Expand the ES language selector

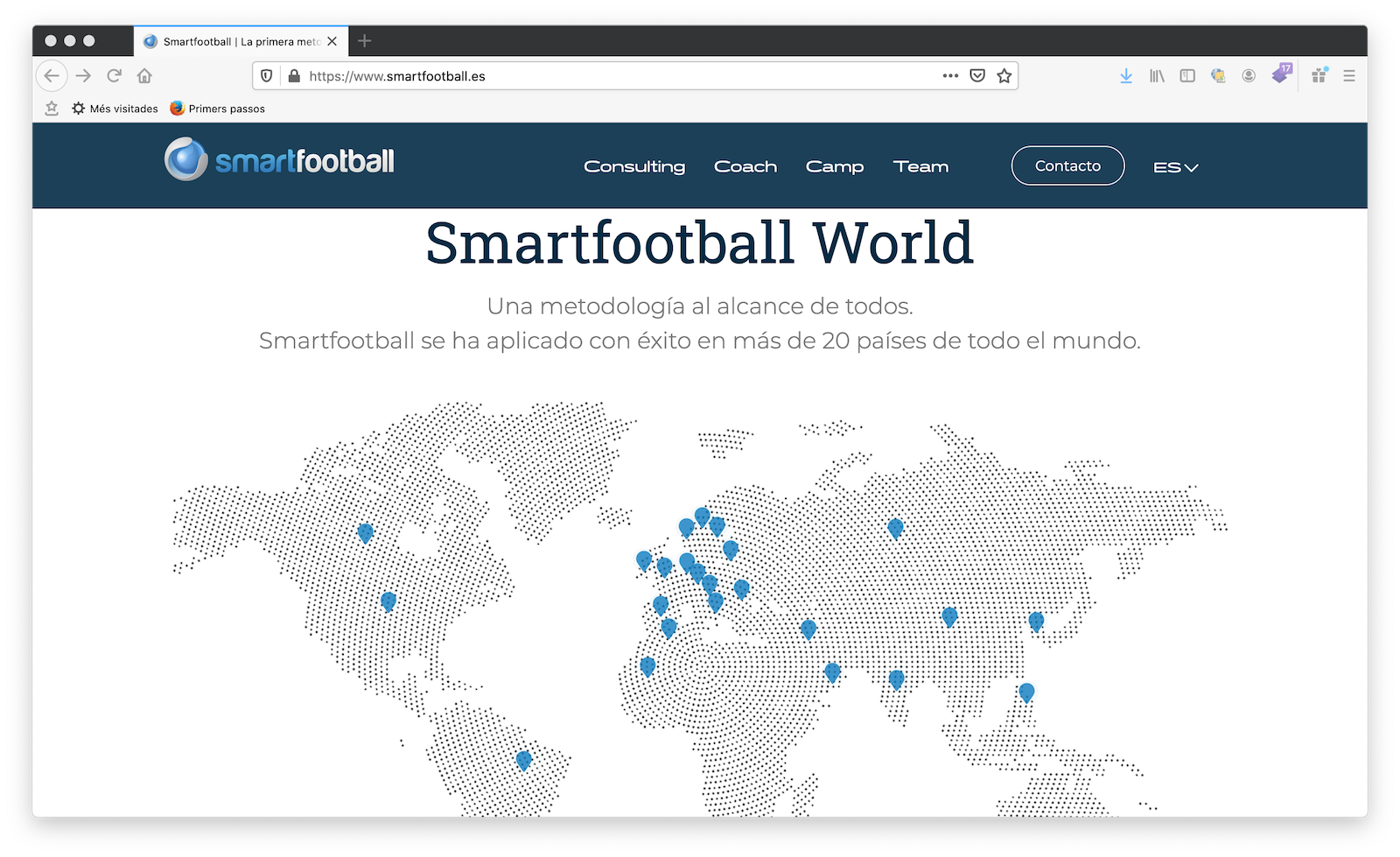1175,167
